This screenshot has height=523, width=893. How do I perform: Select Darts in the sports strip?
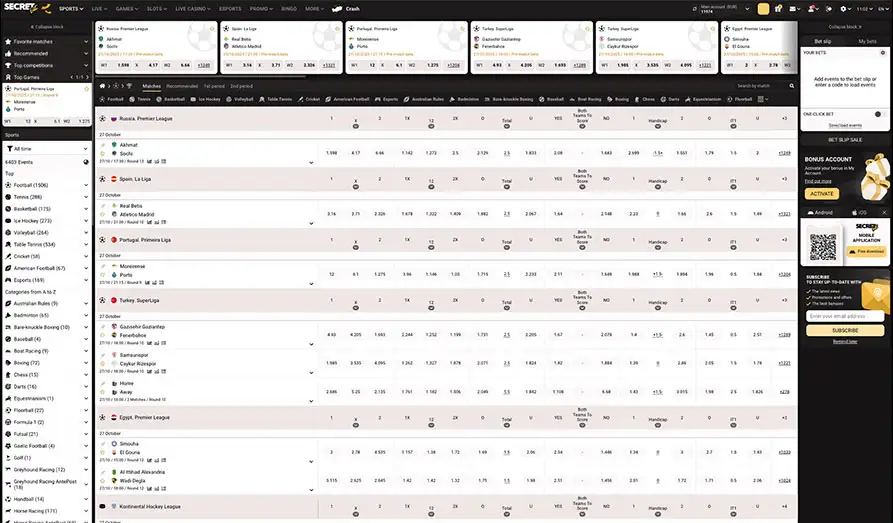point(670,99)
